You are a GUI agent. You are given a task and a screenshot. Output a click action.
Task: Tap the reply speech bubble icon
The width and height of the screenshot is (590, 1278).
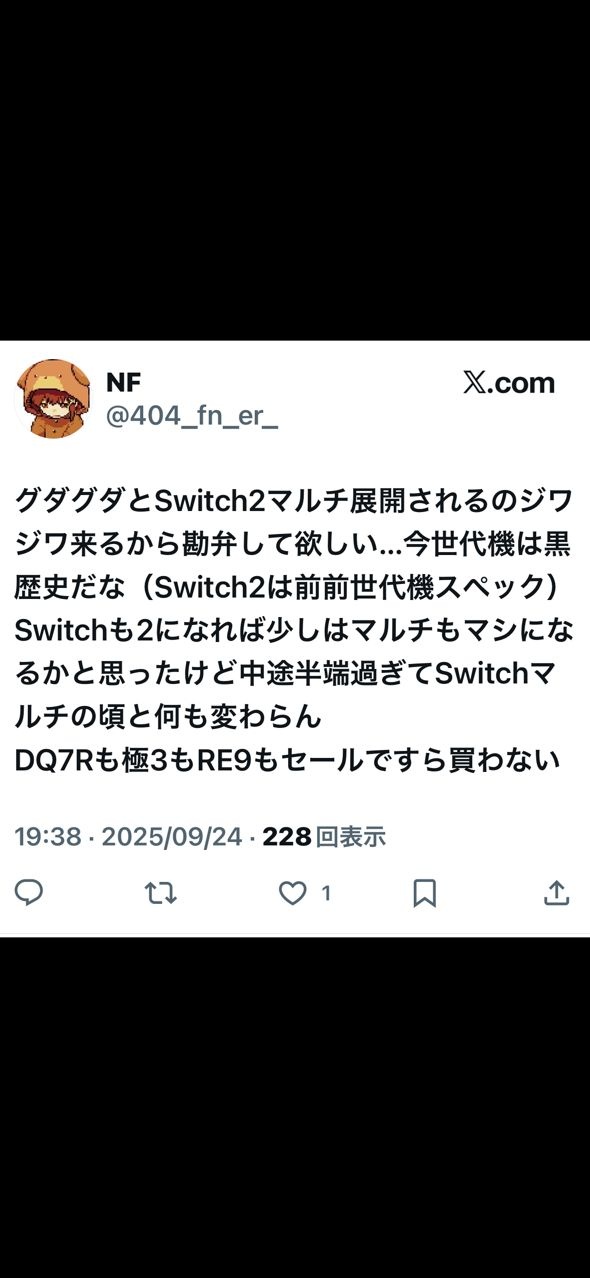29,892
